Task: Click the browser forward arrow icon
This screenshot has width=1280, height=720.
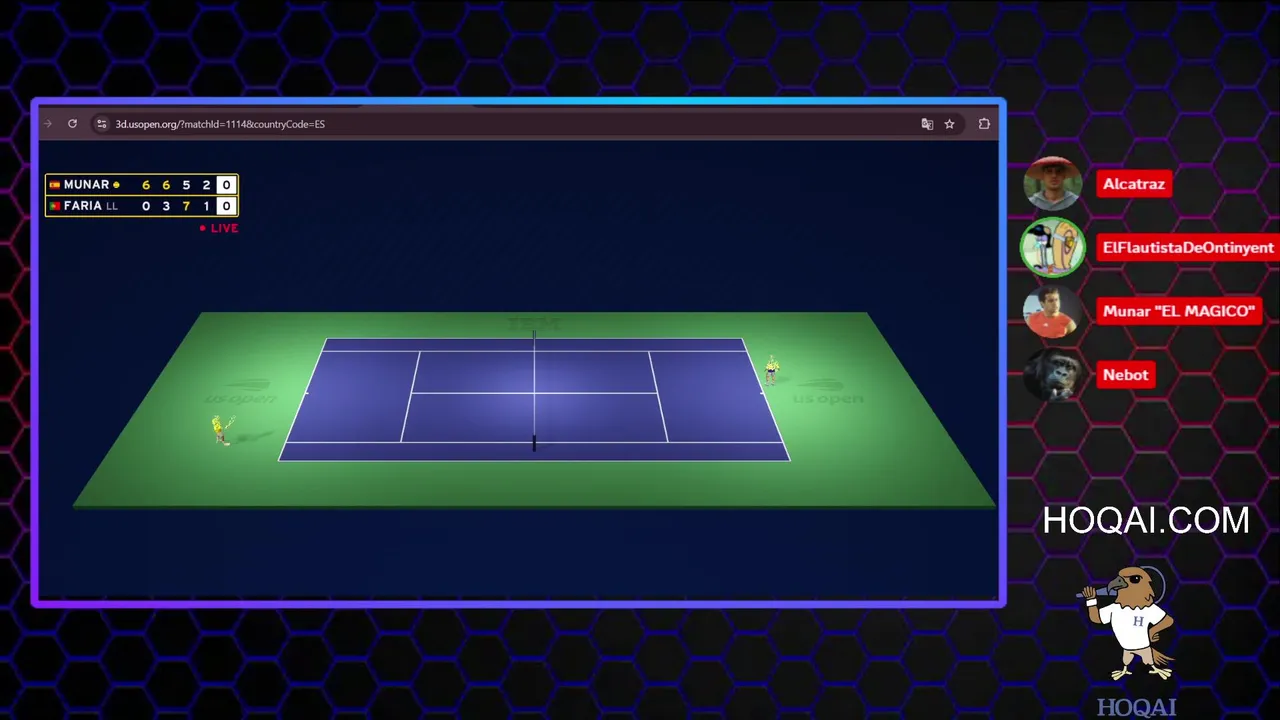Action: (x=47, y=124)
